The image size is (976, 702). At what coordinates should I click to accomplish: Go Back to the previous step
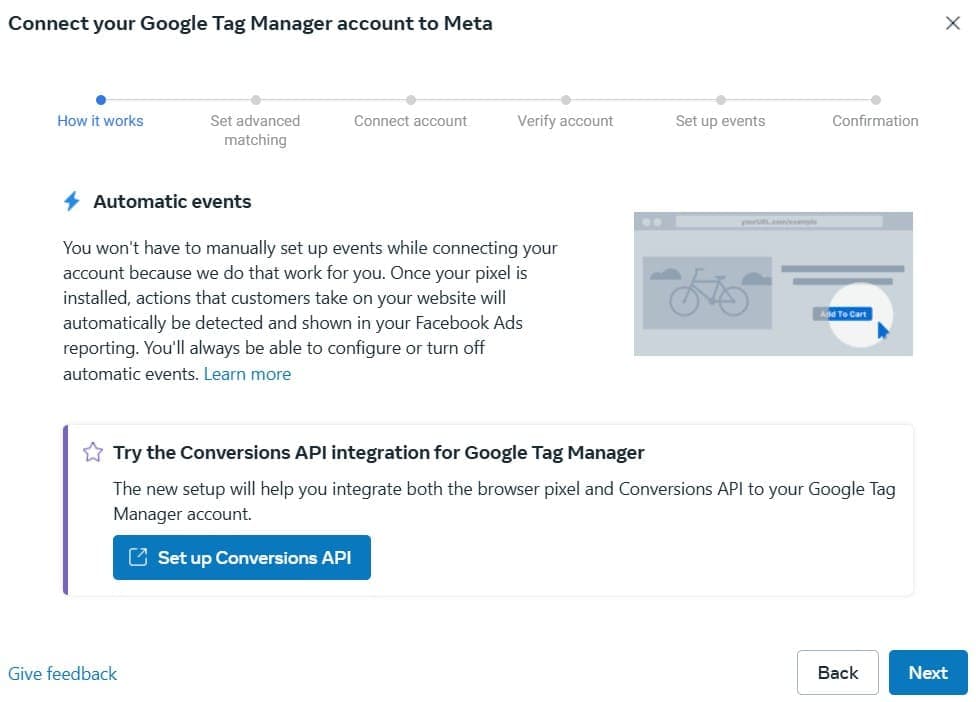click(x=837, y=673)
